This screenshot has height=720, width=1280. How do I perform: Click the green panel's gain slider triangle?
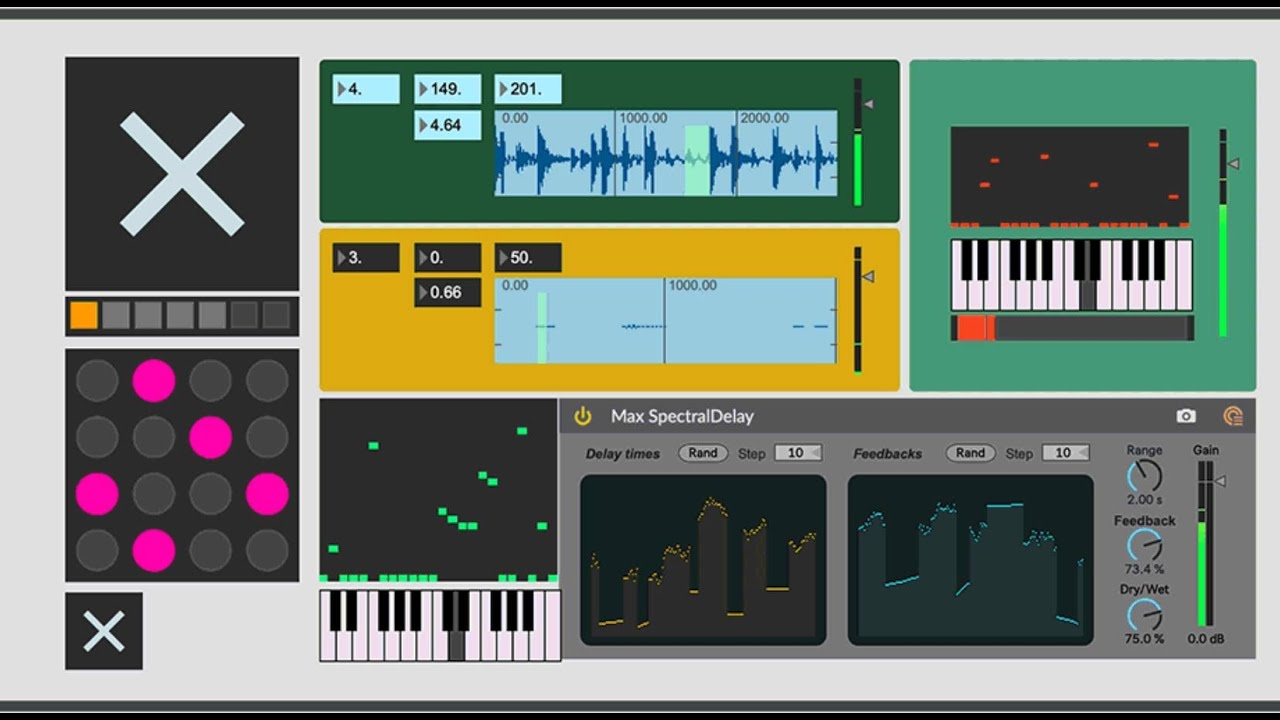coord(868,104)
